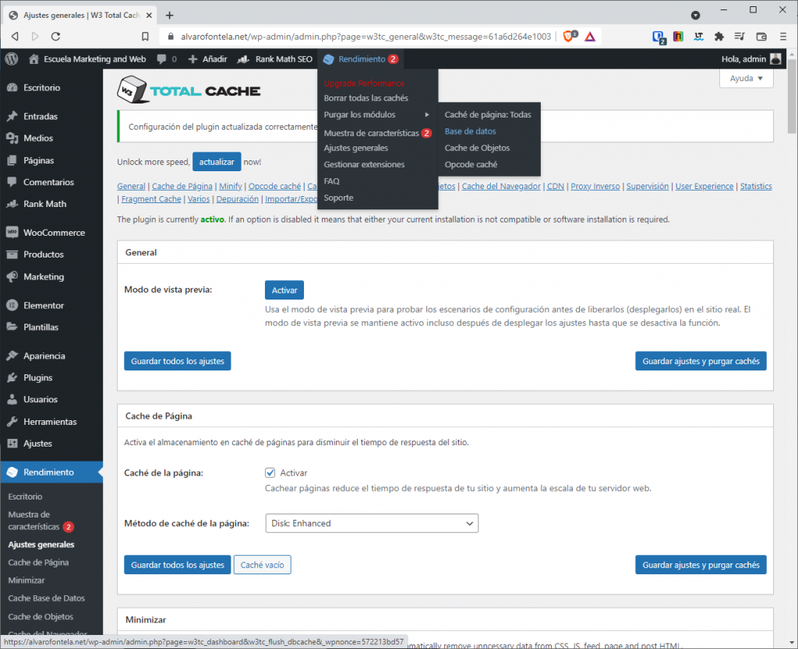Expand Purgar los módulos submenu

point(377,115)
